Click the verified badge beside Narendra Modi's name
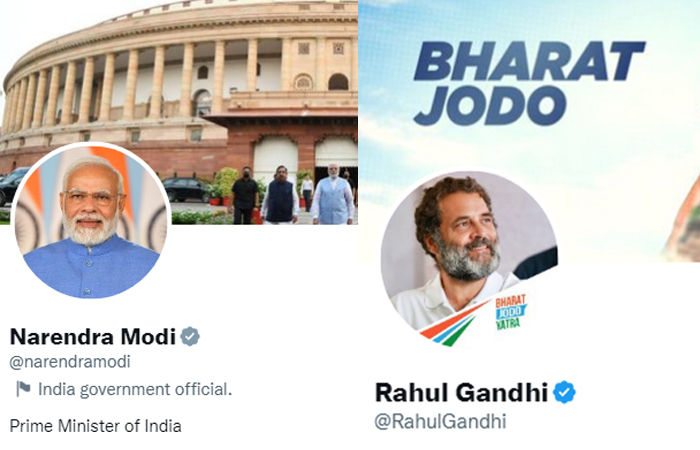The image size is (700, 450). tap(190, 336)
